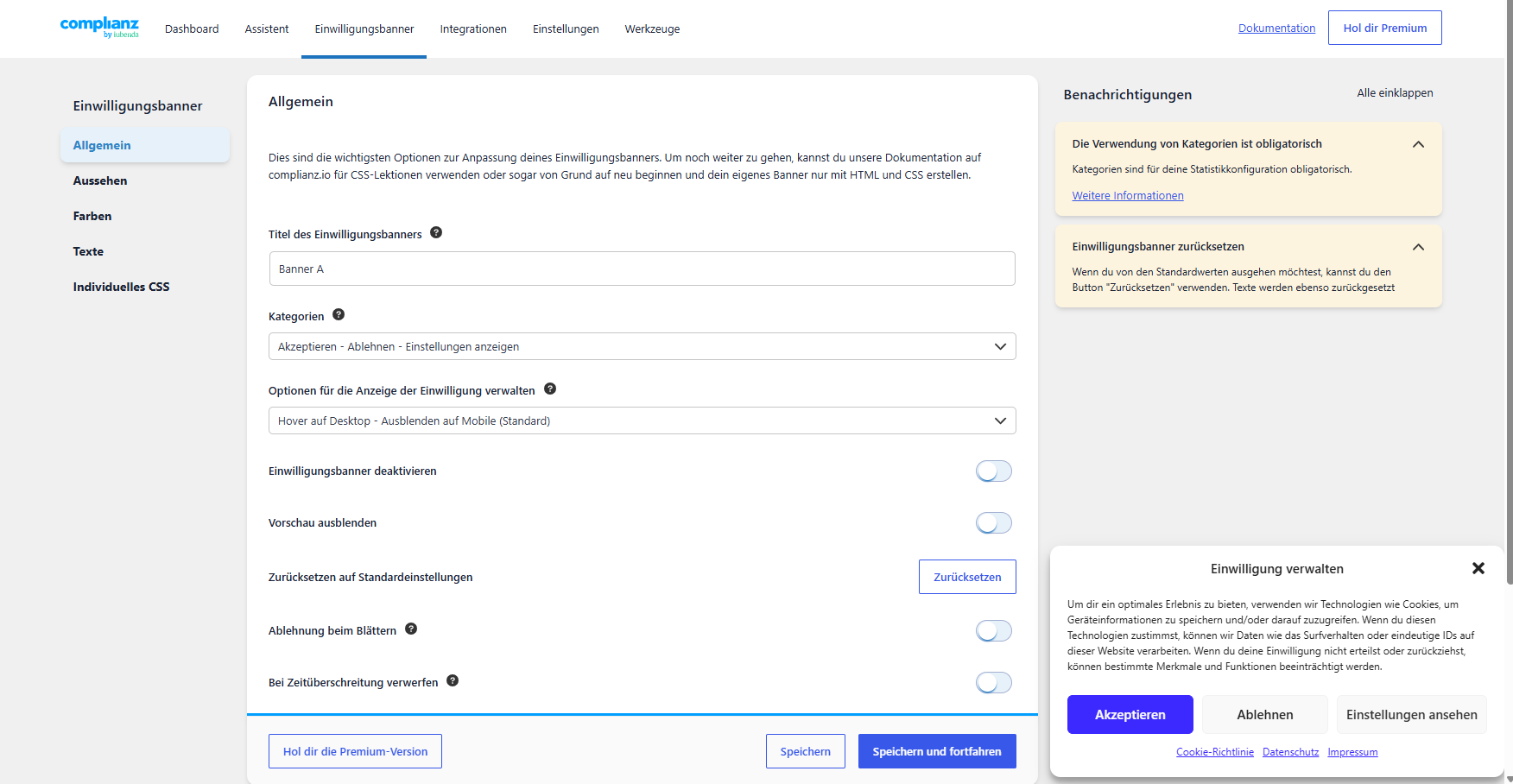Toggle Einwilligungsbanner deaktivieren switch
This screenshot has width=1513, height=784.
tap(994, 471)
